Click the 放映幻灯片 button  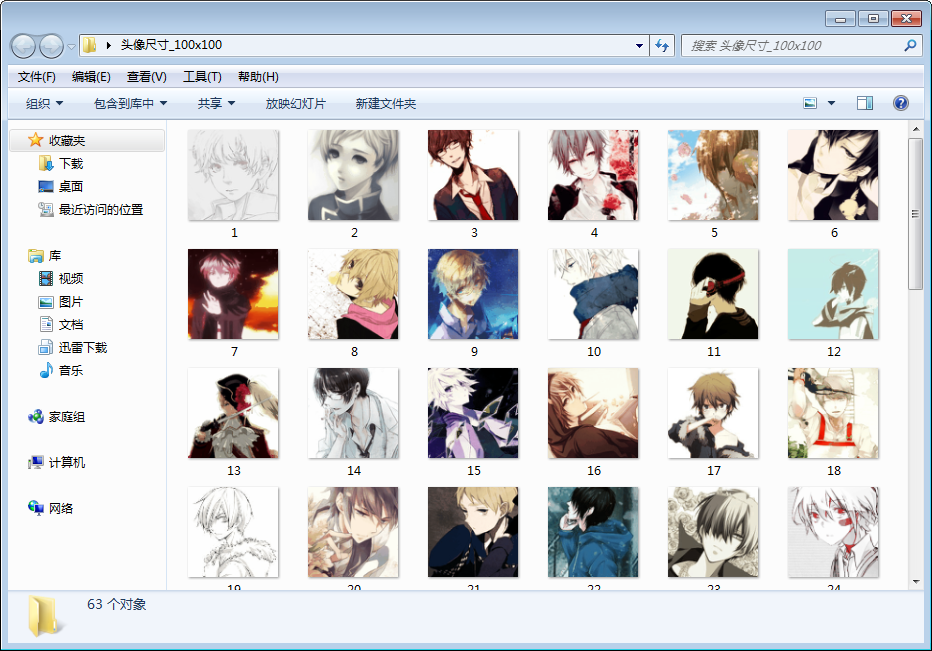click(x=295, y=103)
